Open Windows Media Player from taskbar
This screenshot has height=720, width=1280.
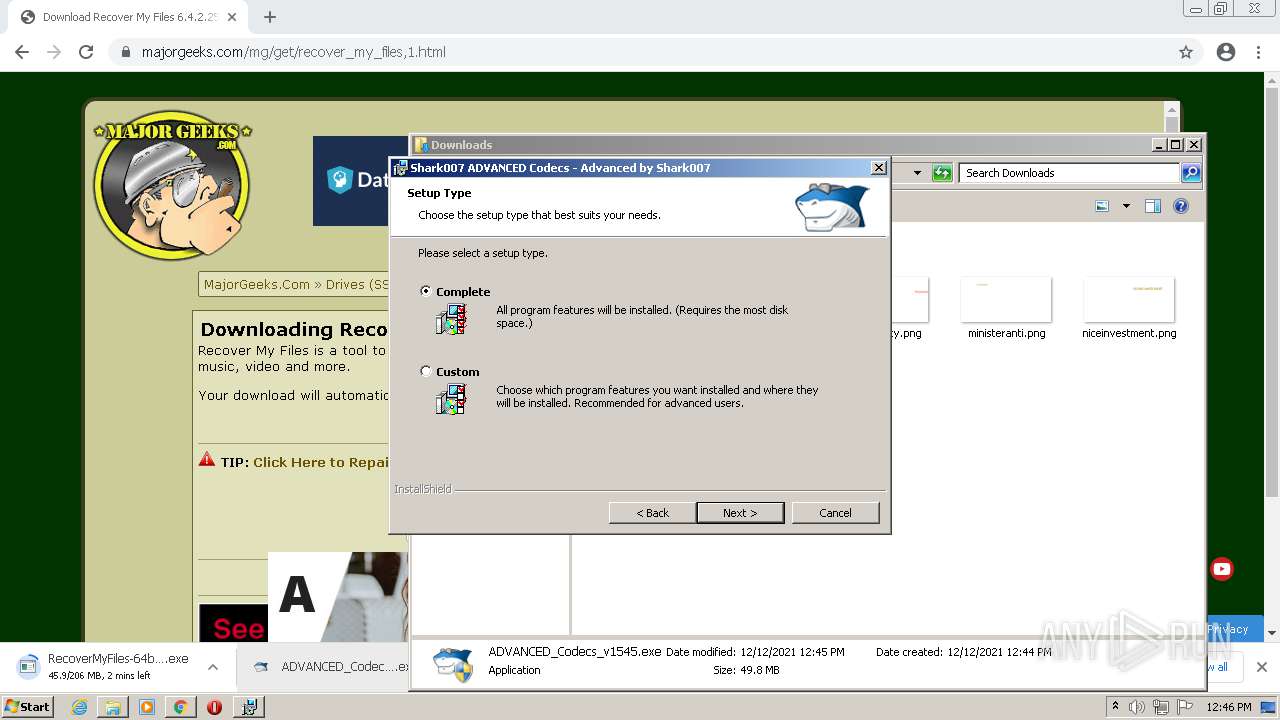146,706
